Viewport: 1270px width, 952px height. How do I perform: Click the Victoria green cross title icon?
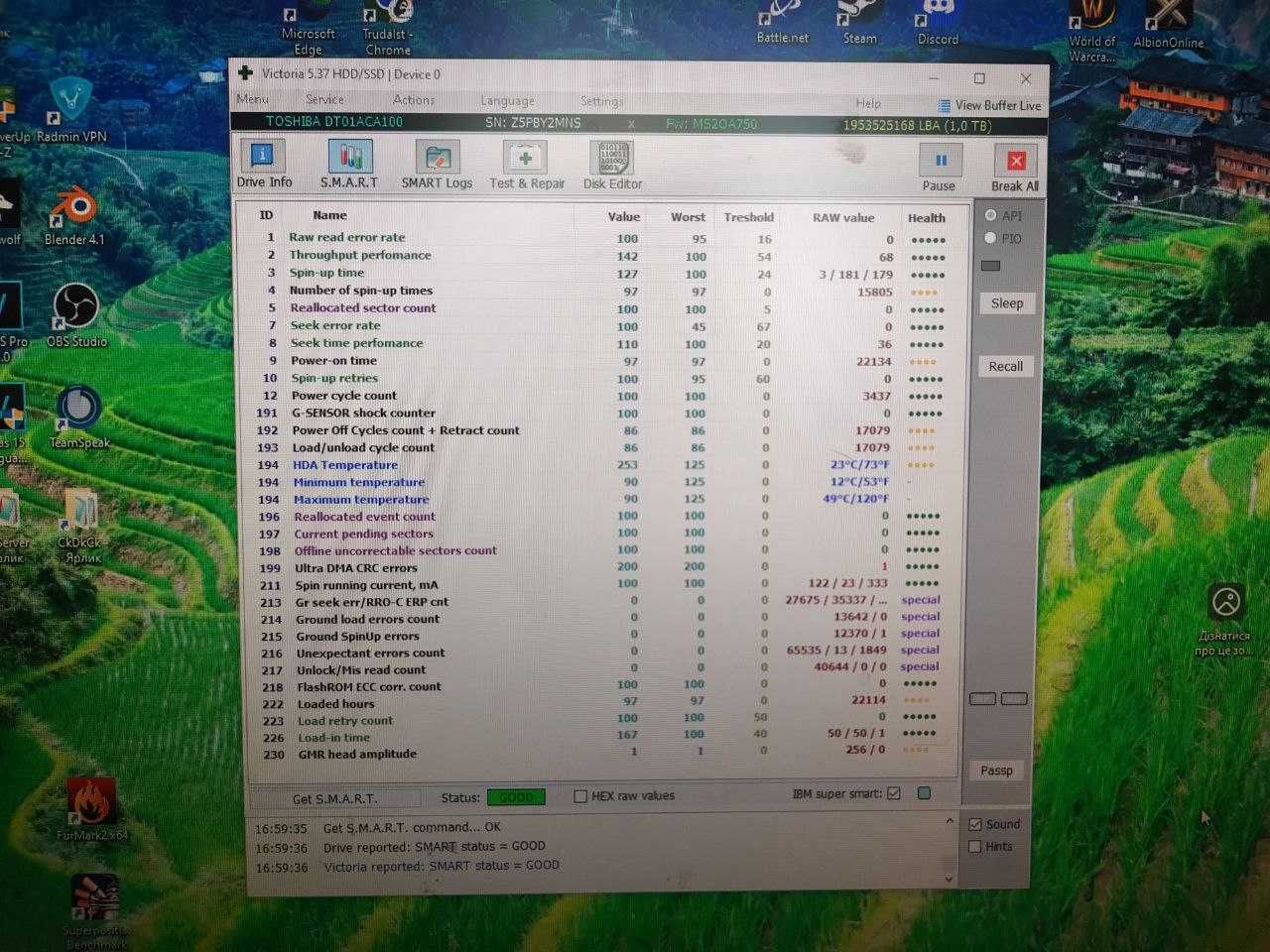[x=245, y=73]
